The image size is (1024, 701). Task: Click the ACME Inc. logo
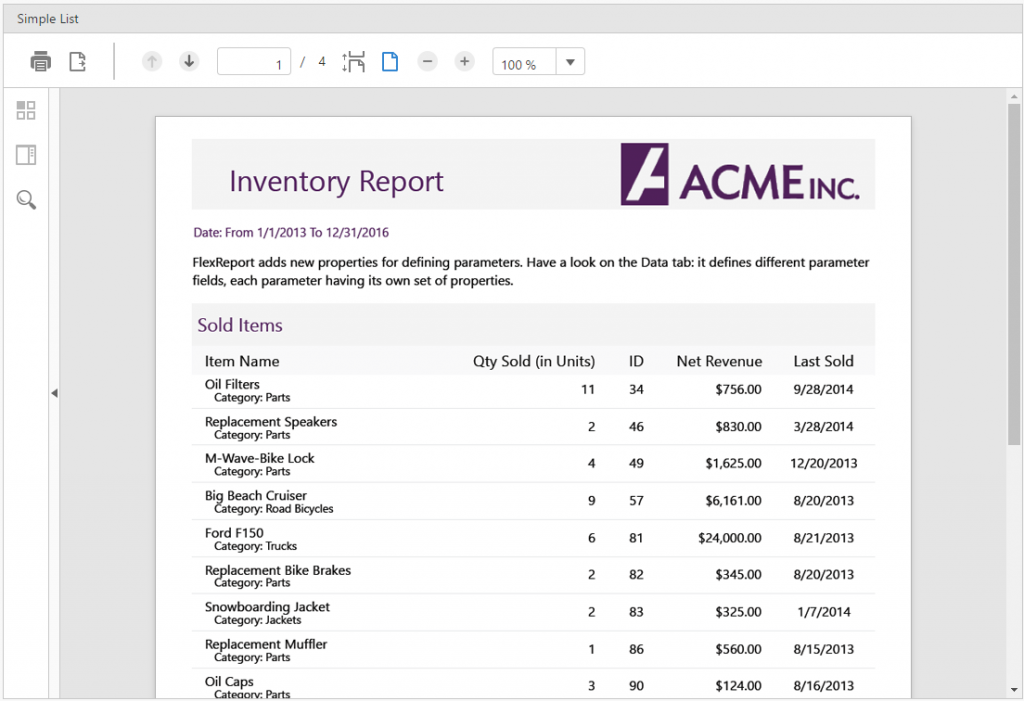tap(739, 175)
